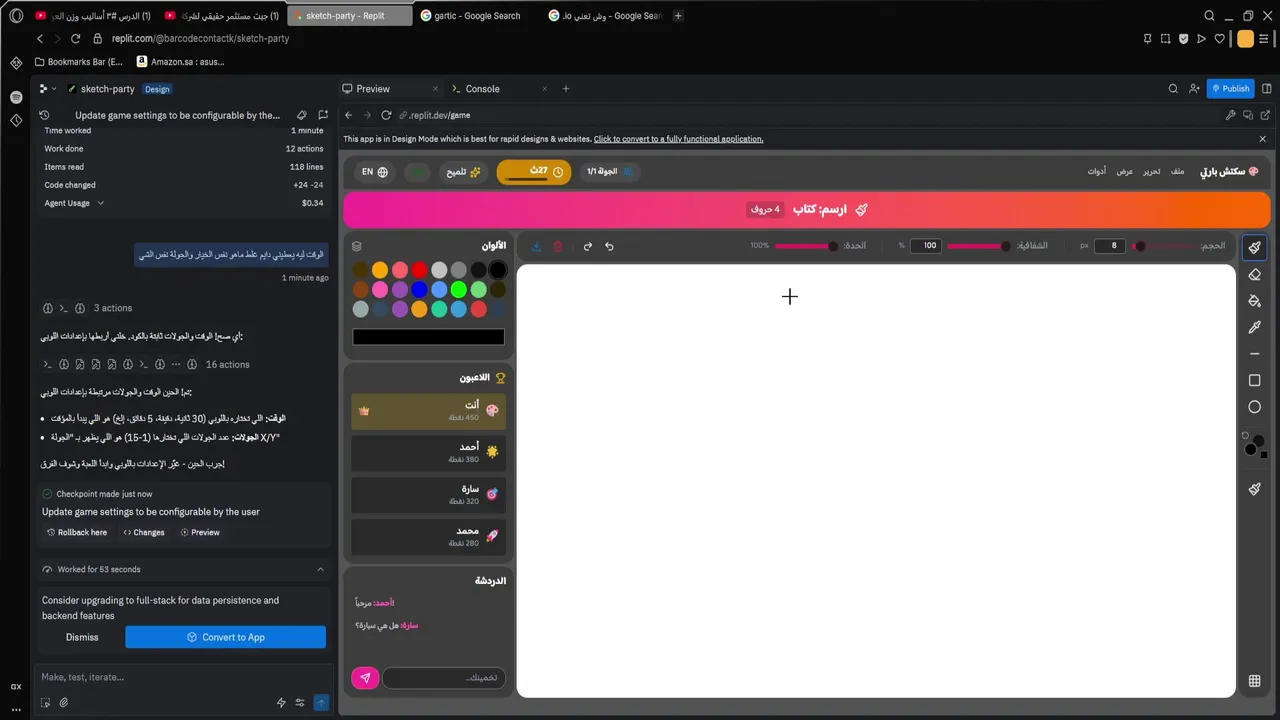Image resolution: width=1280 pixels, height=720 pixels.
Task: Open the تحرير (Edit) menu
Action: 1152,172
